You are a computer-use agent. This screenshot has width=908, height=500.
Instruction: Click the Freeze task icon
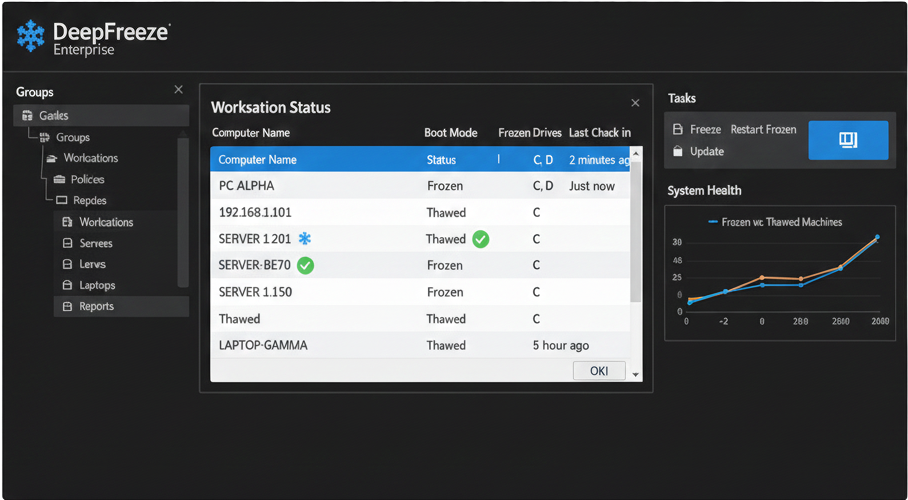(x=677, y=130)
